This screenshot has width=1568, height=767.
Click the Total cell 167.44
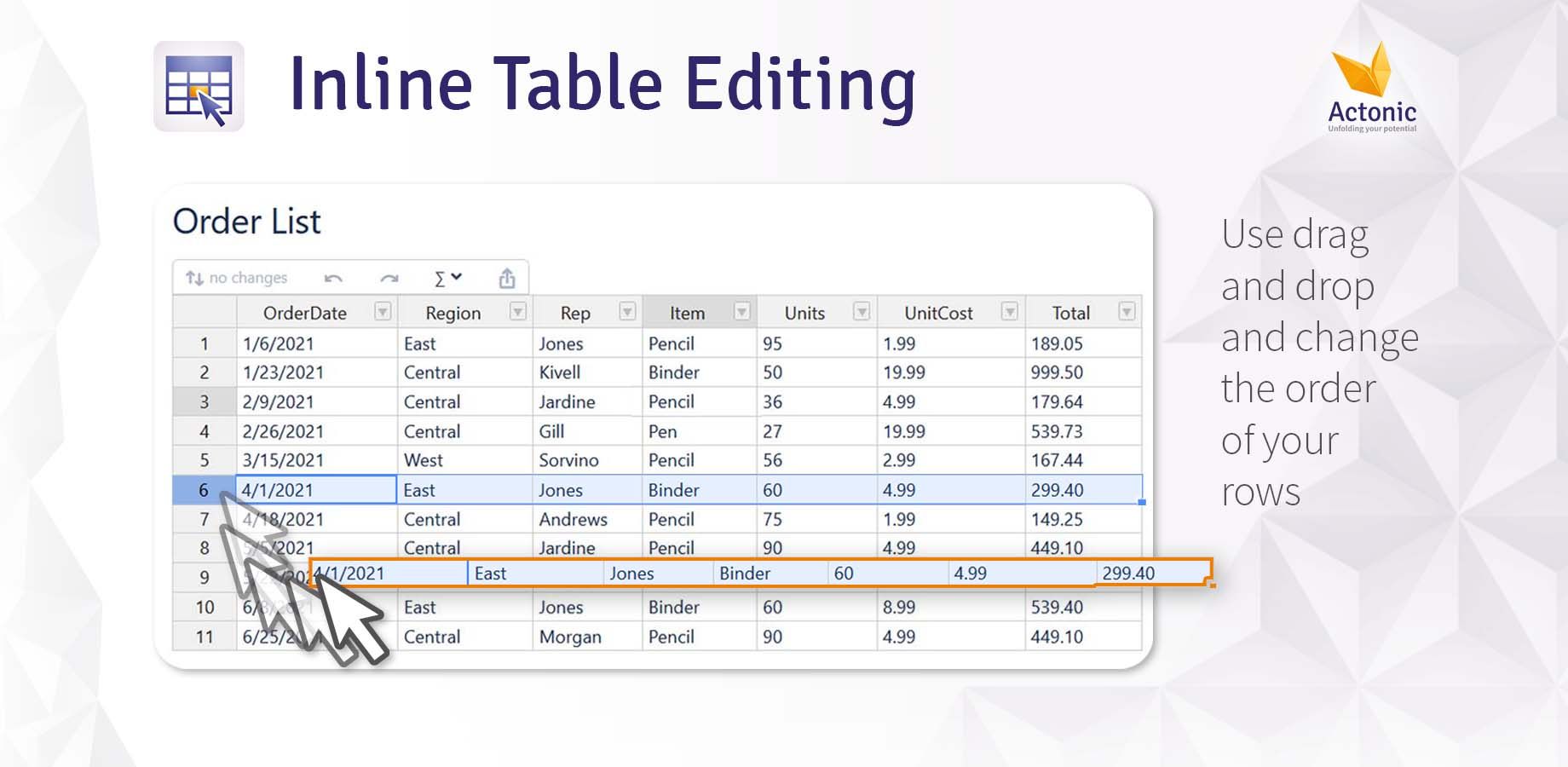click(1083, 460)
